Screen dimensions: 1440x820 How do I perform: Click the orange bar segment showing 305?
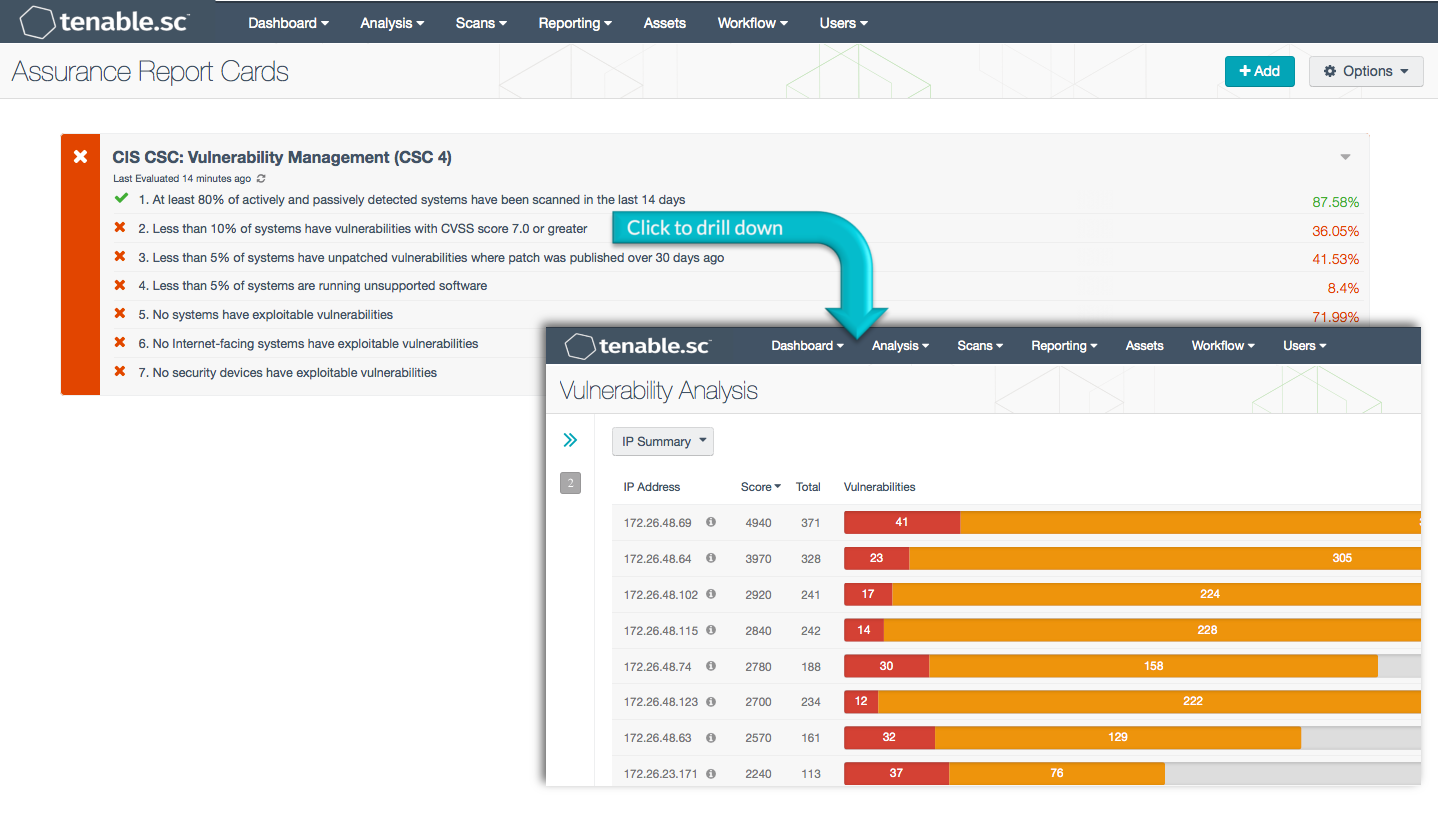point(1165,558)
